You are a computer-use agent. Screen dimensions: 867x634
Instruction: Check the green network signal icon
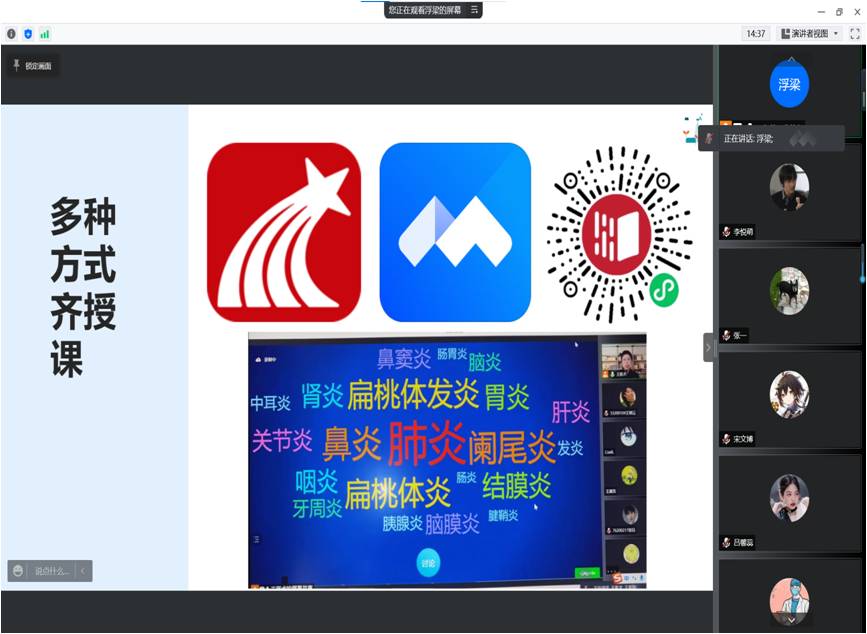pos(45,34)
